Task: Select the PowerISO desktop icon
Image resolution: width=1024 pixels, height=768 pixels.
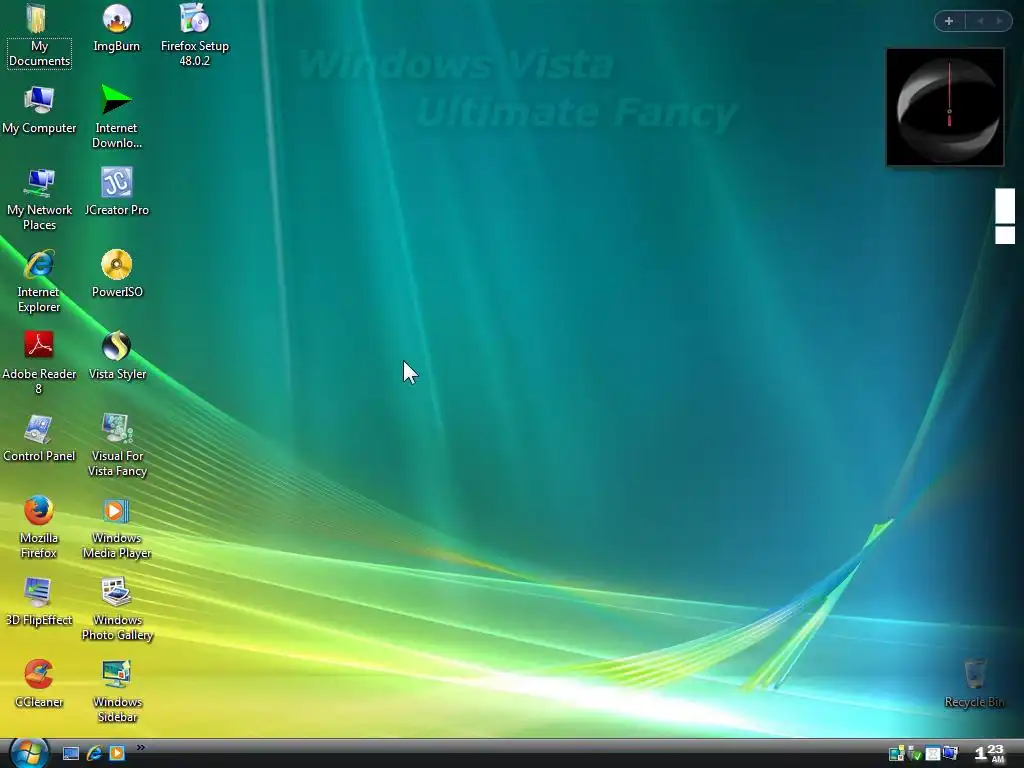Action: pos(116,274)
